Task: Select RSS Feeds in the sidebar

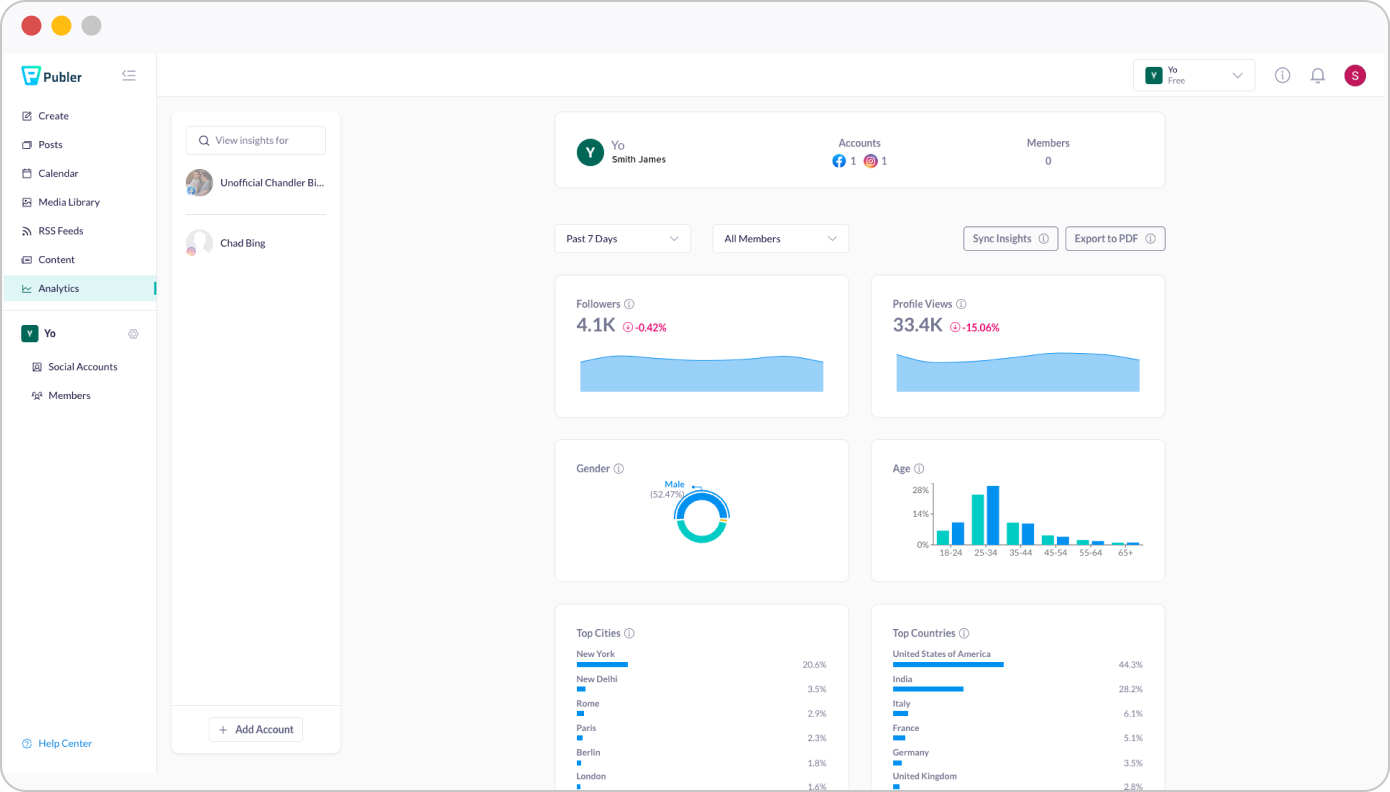Action: [62, 230]
